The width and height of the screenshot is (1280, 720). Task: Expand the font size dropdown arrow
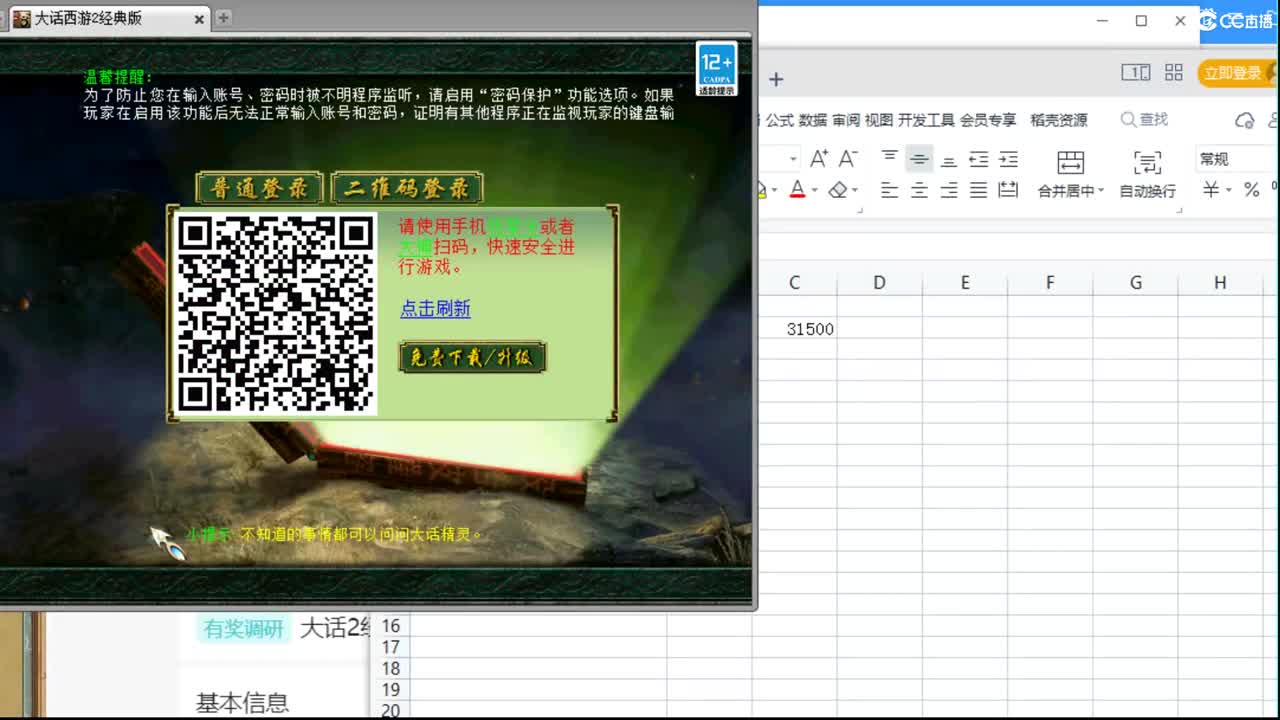(793, 159)
